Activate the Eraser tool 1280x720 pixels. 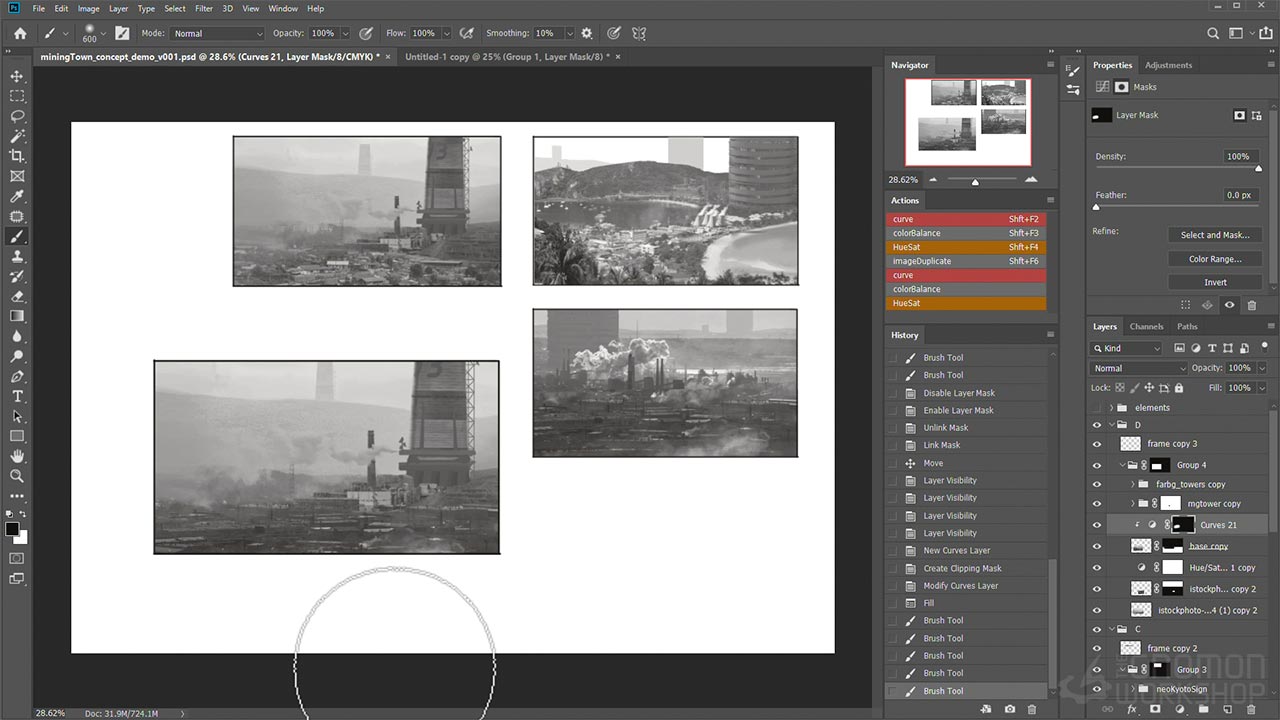(17, 296)
